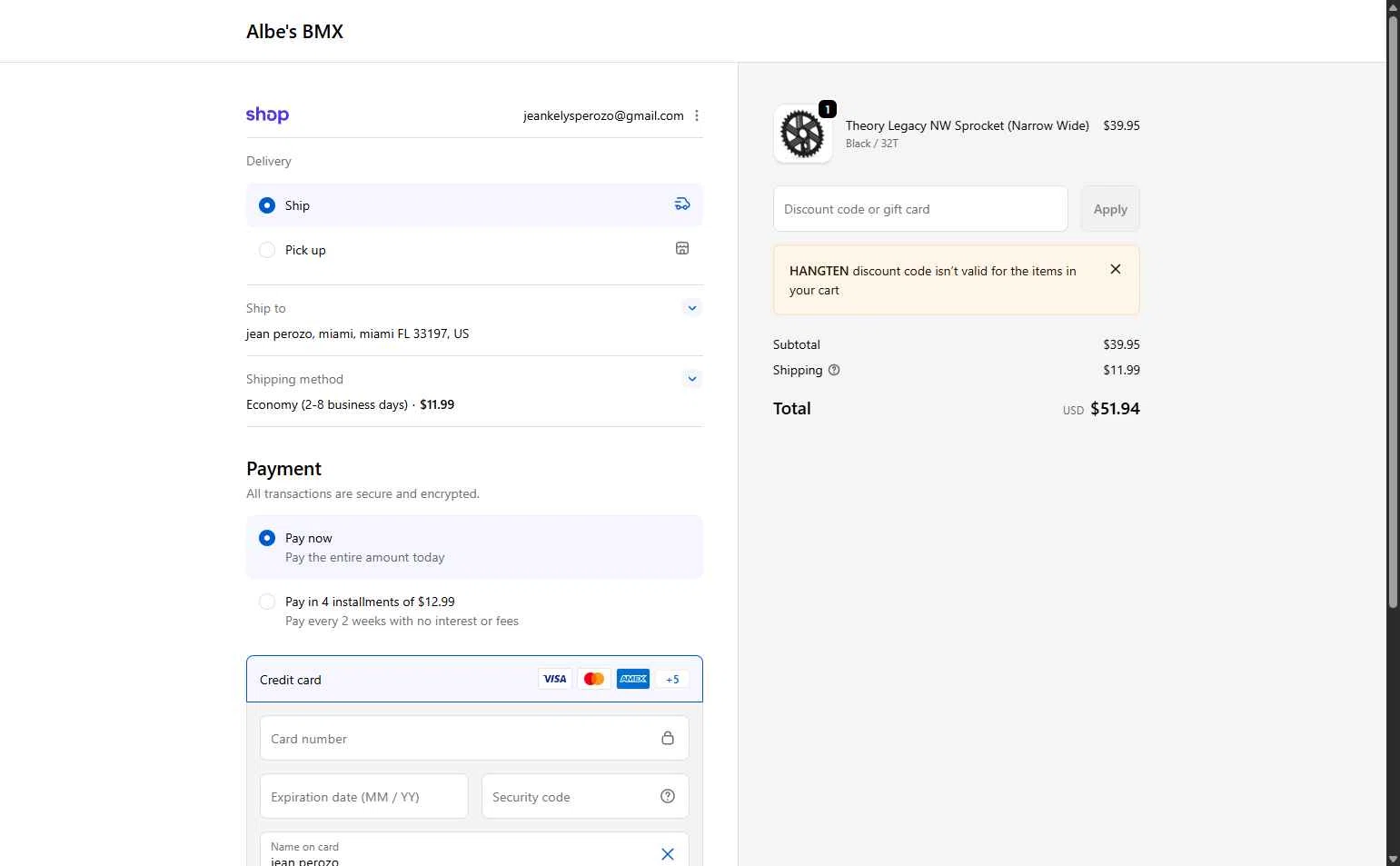
Task: Select the Ship delivery option
Action: (474, 205)
